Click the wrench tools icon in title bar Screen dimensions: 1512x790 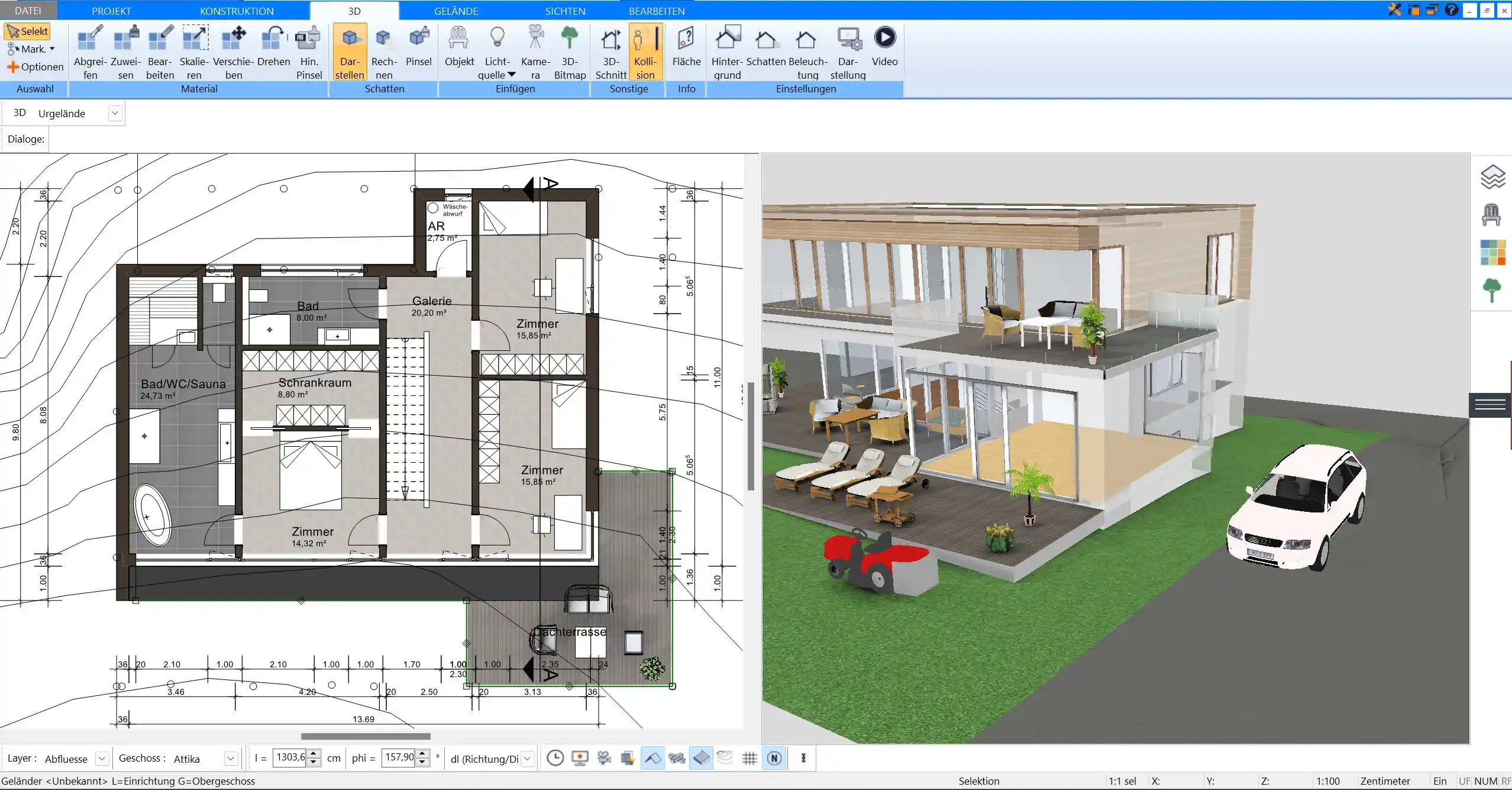click(x=1395, y=9)
